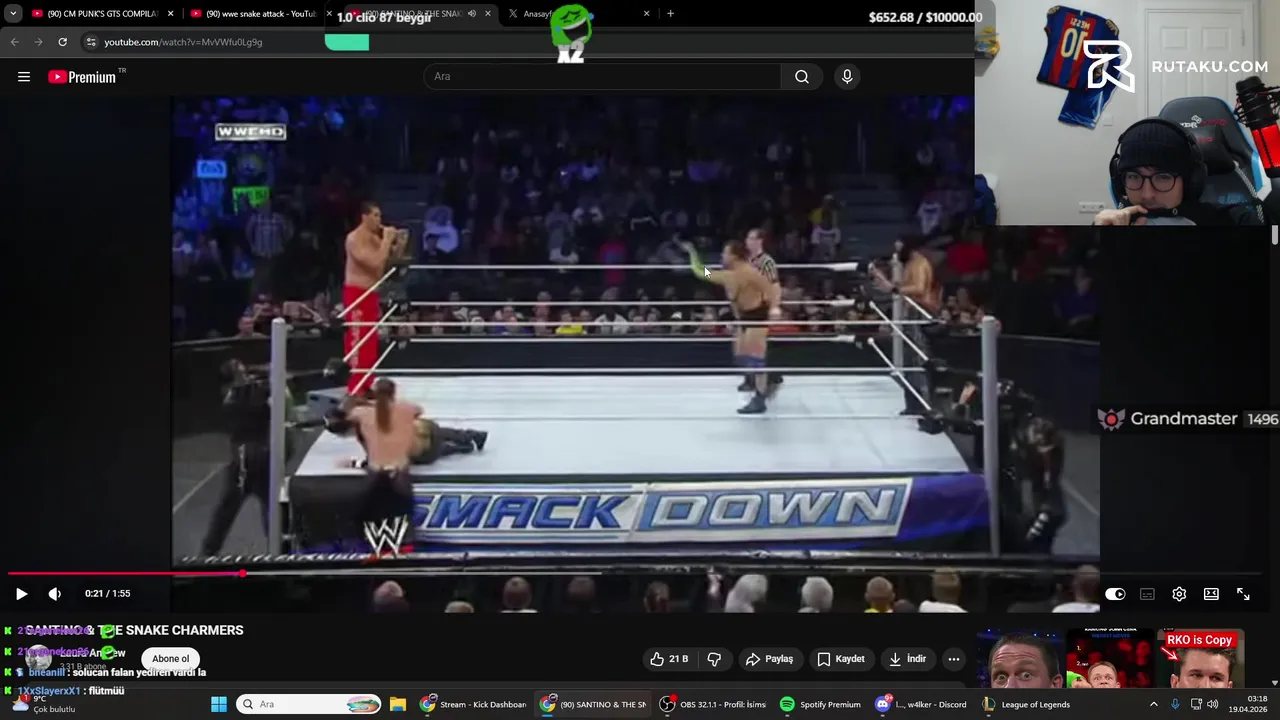
Task: Enter fullscreen mode in the player
Action: (x=1243, y=594)
